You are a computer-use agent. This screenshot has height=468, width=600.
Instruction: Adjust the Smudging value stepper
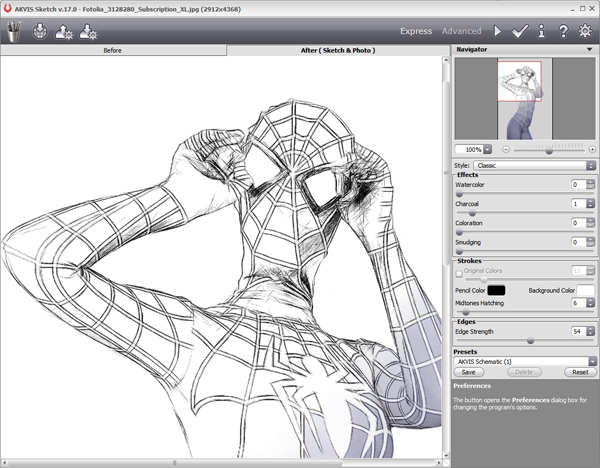point(591,242)
